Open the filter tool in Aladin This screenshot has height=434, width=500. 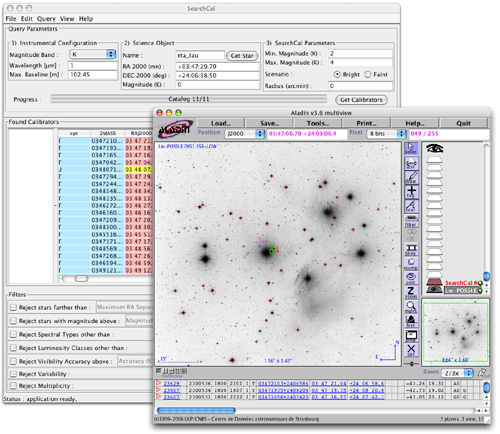pyautogui.click(x=411, y=220)
